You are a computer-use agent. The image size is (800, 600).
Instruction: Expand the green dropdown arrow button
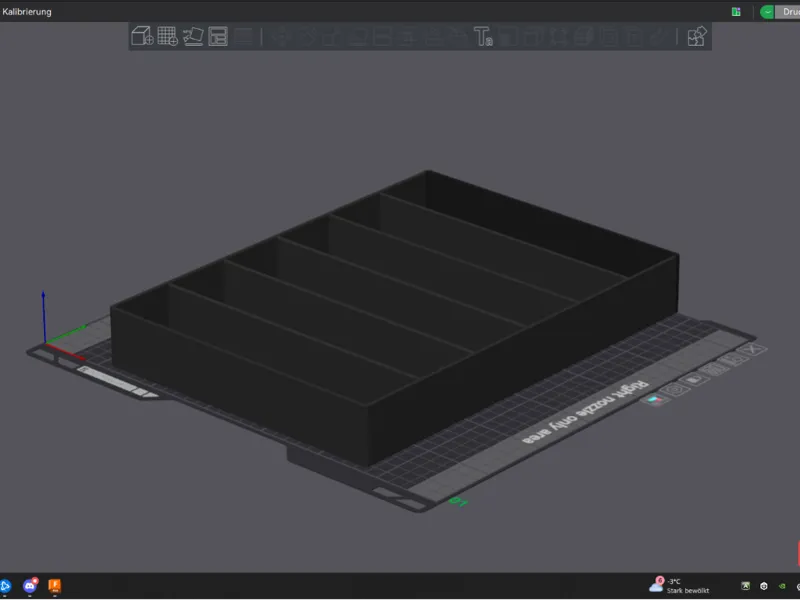pos(767,12)
